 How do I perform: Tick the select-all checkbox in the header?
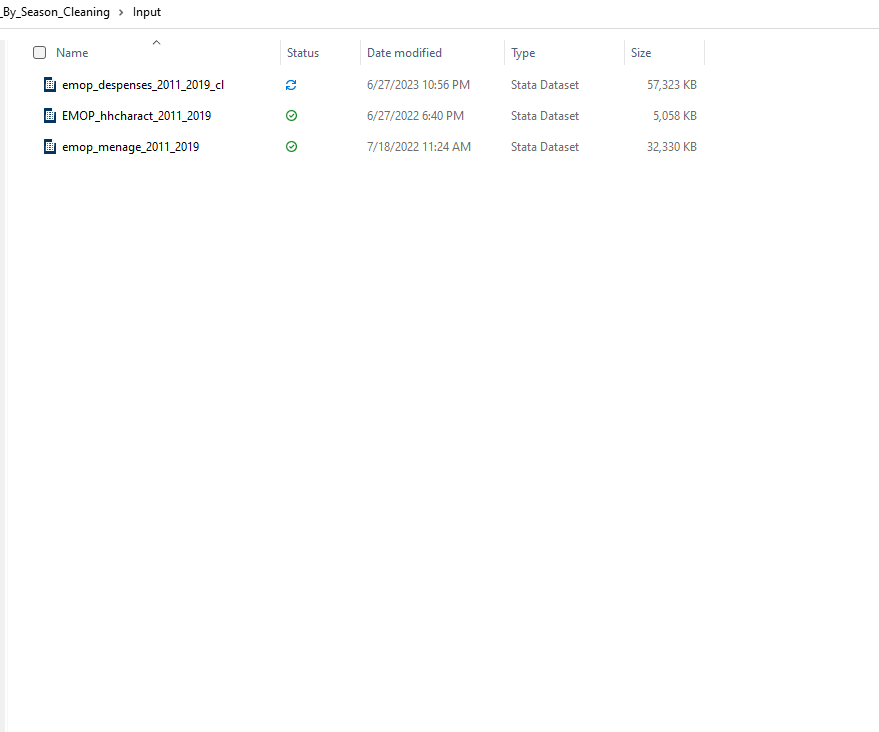click(x=39, y=53)
